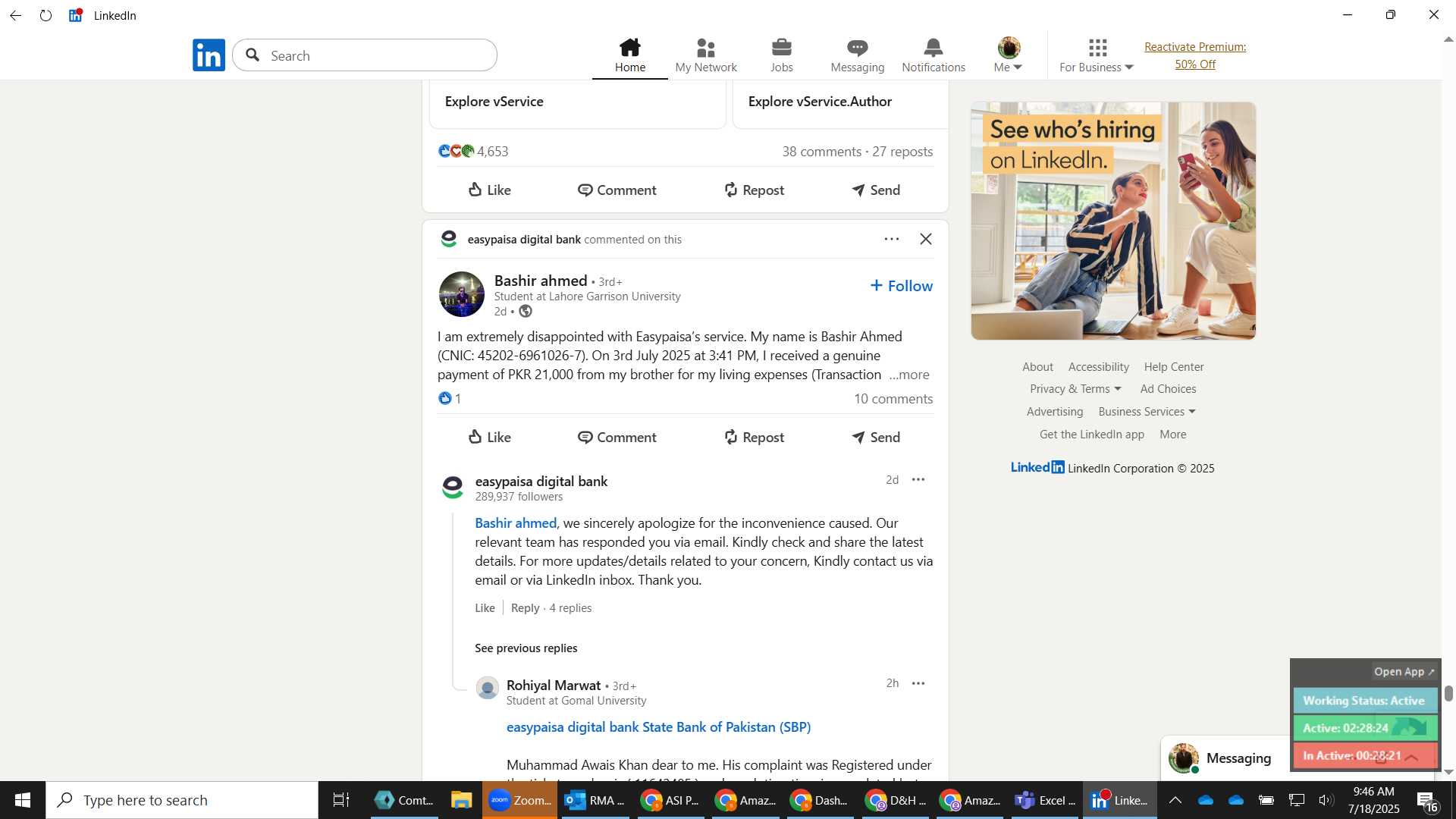Image resolution: width=1456 pixels, height=819 pixels.
Task: Open Accessibility footer link
Action: (x=1098, y=367)
